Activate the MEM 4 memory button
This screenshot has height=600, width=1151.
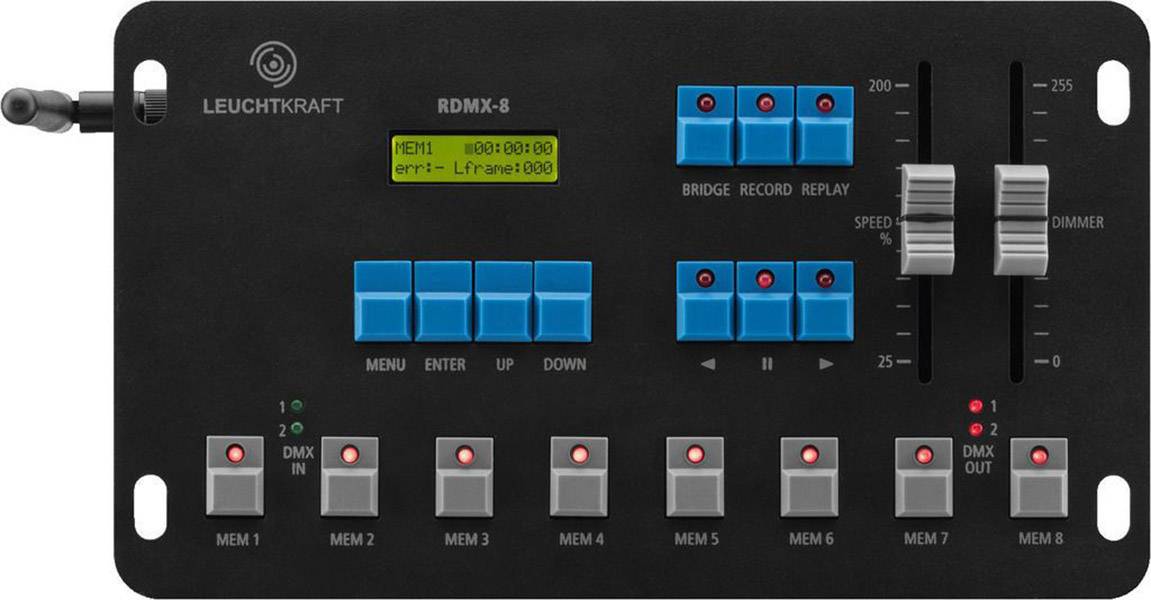click(579, 477)
